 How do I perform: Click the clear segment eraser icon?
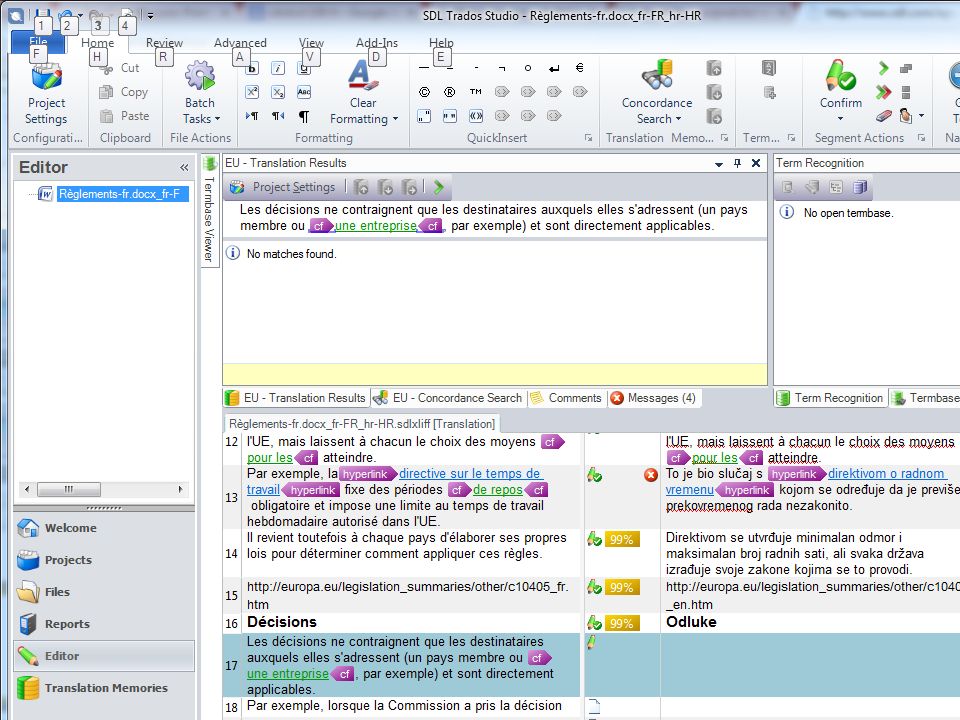coord(883,115)
